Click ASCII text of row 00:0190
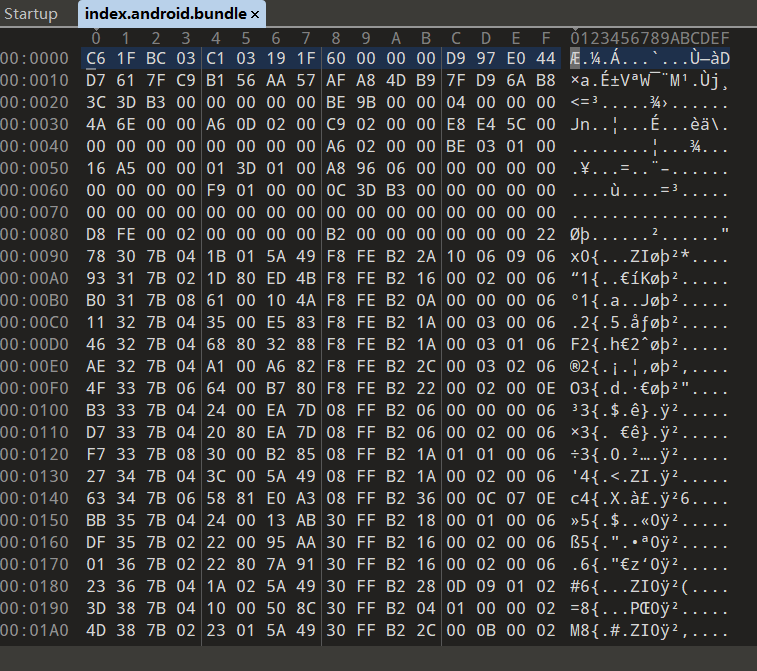 pyautogui.click(x=649, y=608)
